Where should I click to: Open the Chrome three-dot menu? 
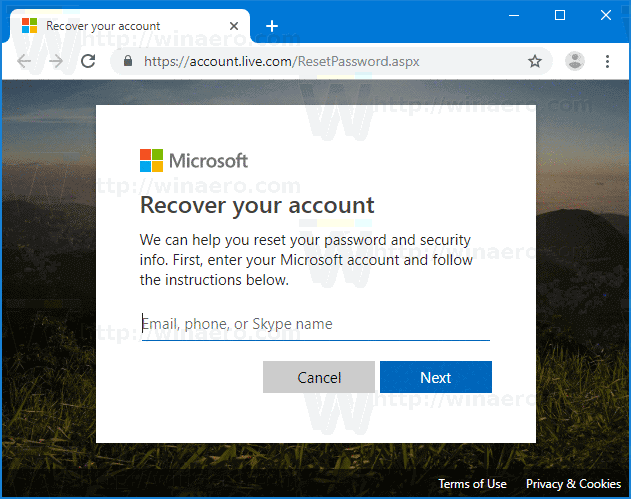click(x=607, y=62)
